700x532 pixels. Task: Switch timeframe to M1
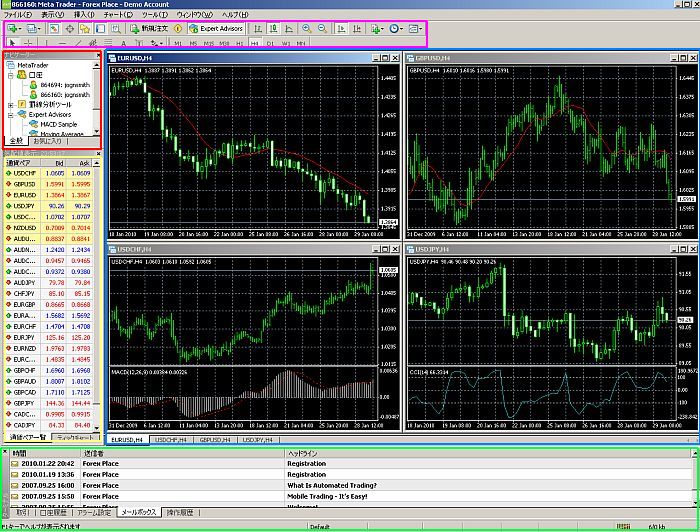pos(178,43)
